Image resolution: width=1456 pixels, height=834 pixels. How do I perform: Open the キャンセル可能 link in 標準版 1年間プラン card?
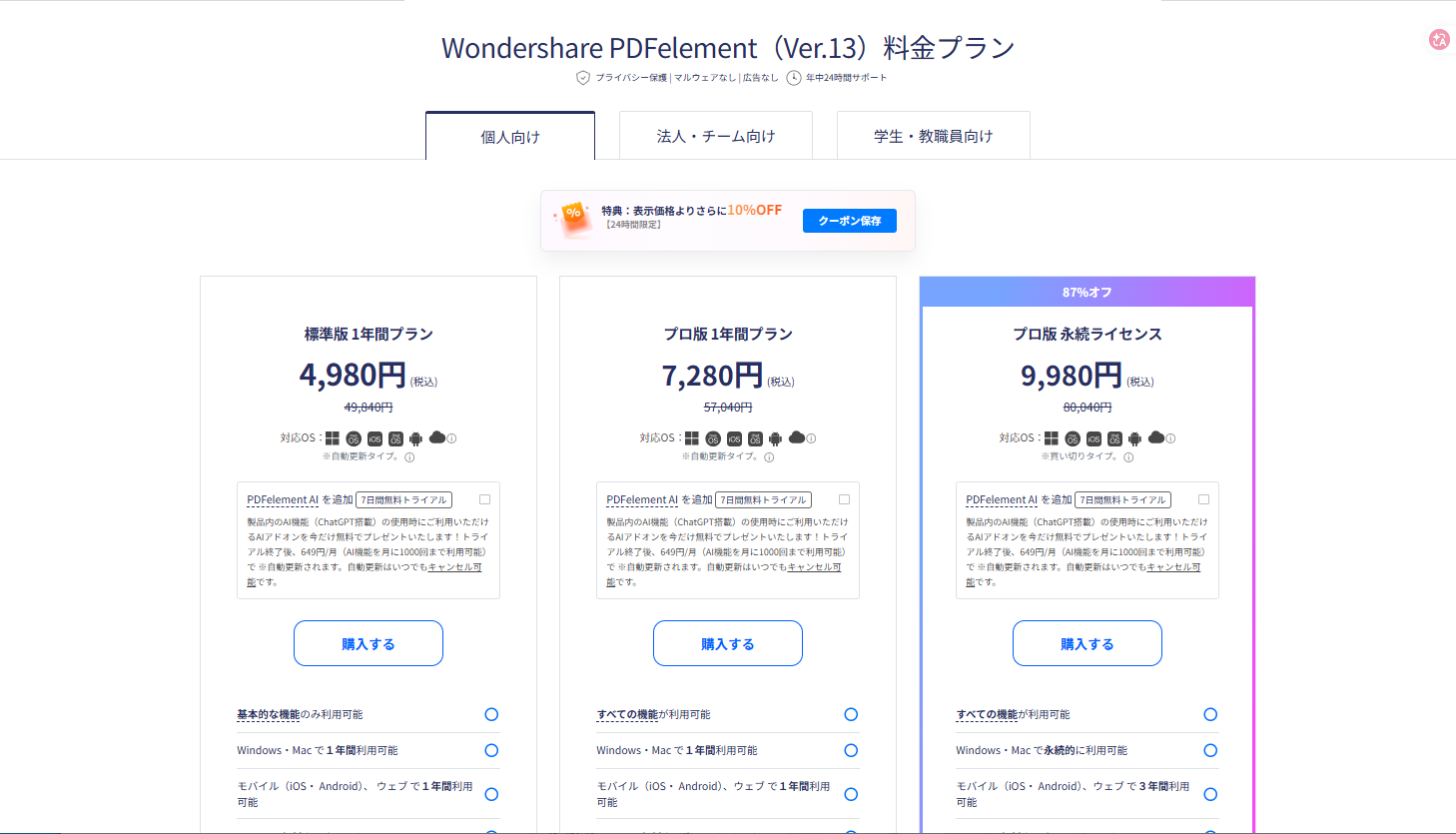pos(454,567)
